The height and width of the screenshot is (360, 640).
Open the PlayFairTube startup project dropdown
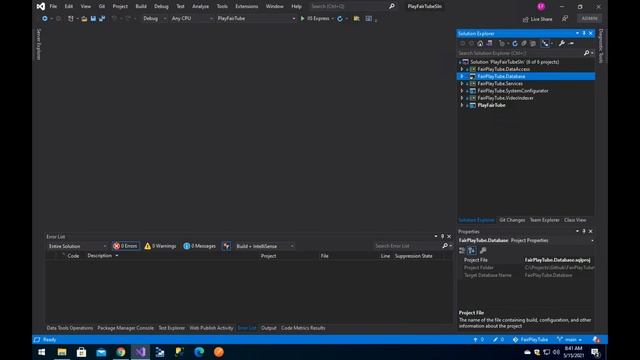[x=256, y=18]
